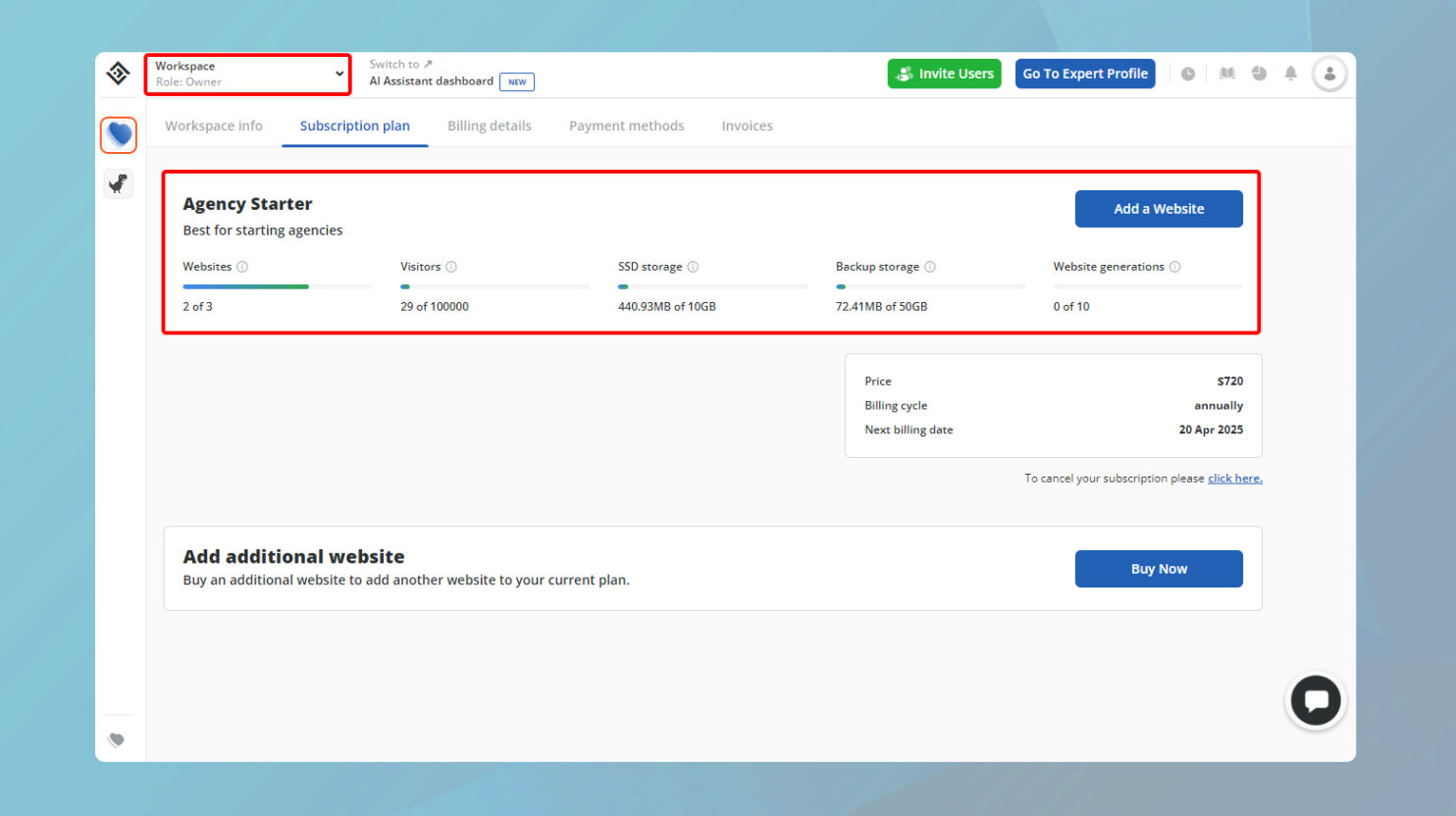Select the blue heart workspace in sidebar
This screenshot has width=1456, height=816.
(x=118, y=134)
